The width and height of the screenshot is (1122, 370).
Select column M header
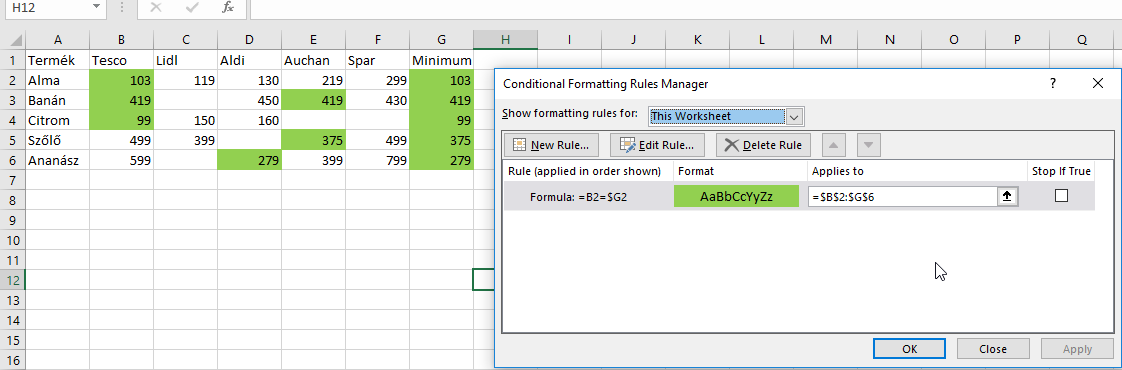click(825, 40)
